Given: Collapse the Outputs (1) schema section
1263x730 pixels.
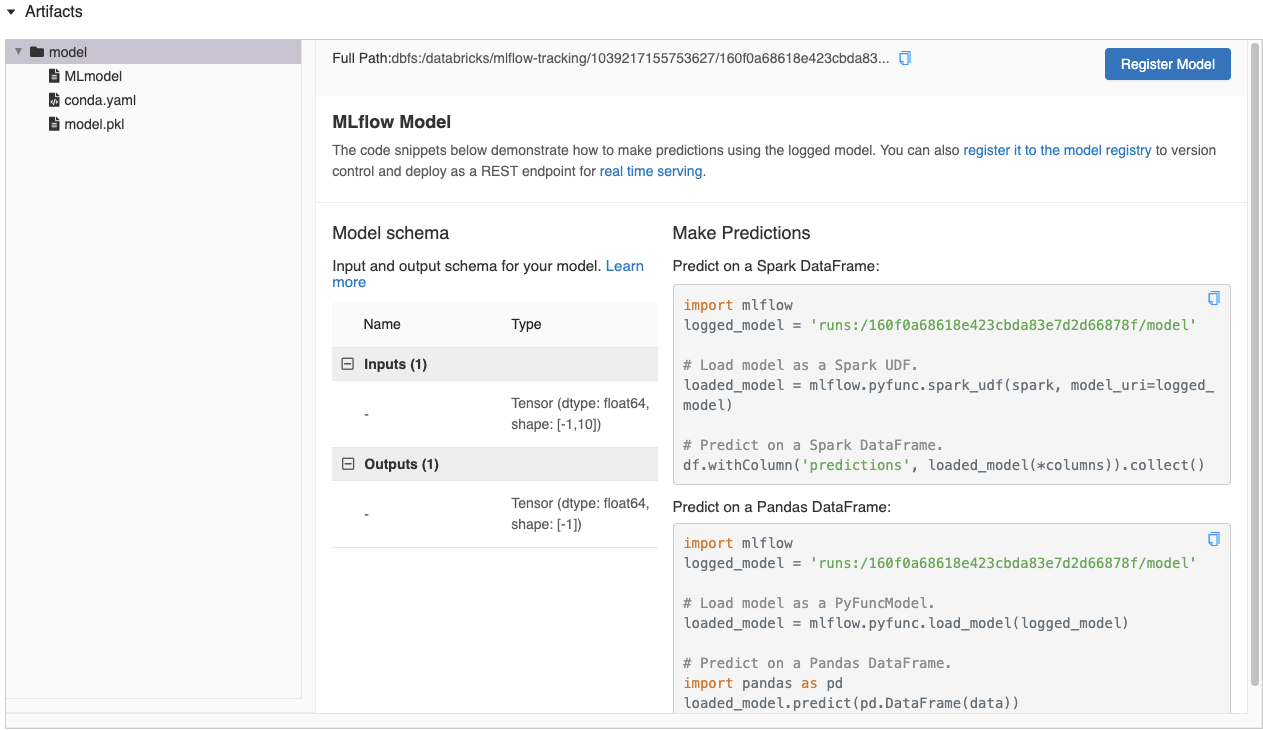Looking at the screenshot, I should pos(348,464).
